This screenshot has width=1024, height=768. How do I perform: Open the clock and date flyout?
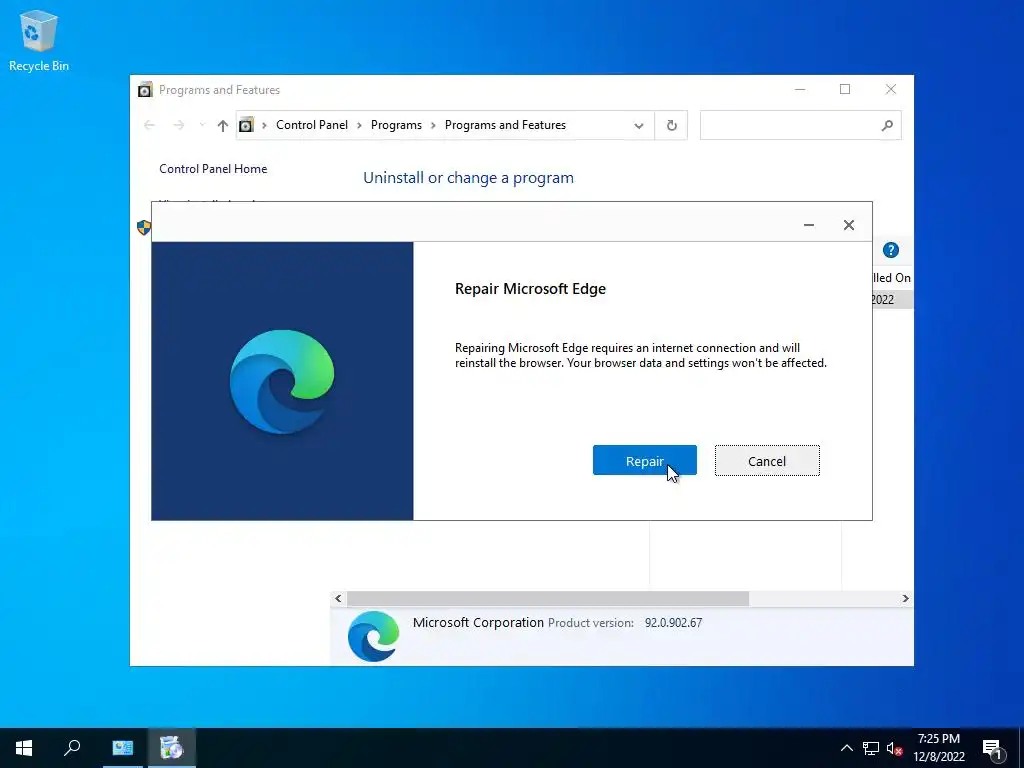click(938, 748)
